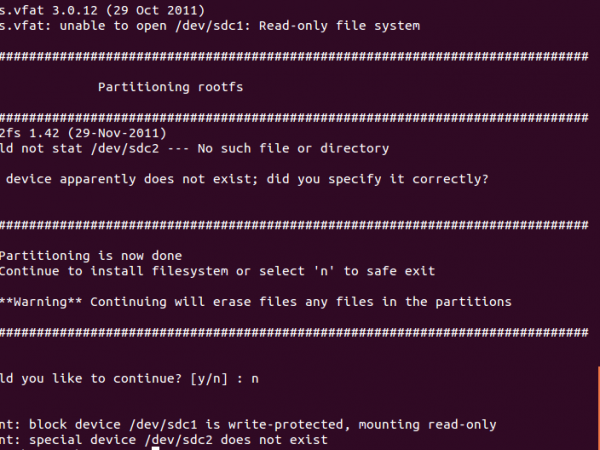Image resolution: width=600 pixels, height=450 pixels.
Task: Click "/dev/sdc2" in the special device line
Action: click(179, 440)
